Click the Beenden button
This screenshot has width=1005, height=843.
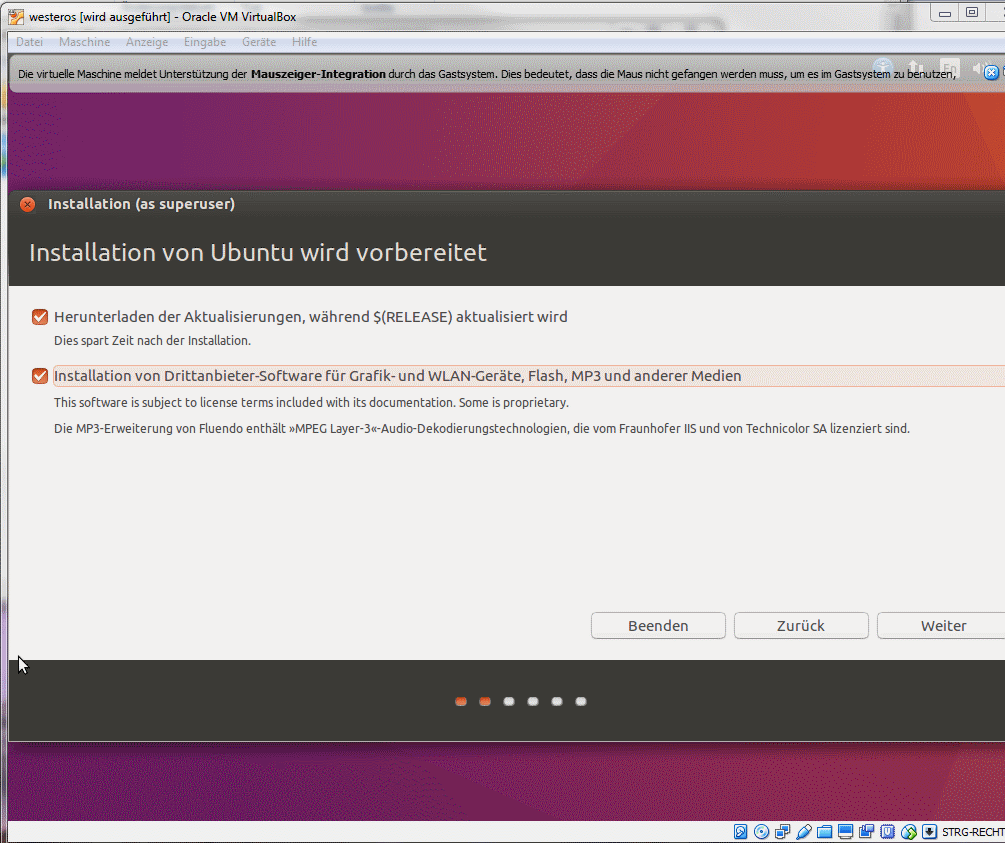658,626
